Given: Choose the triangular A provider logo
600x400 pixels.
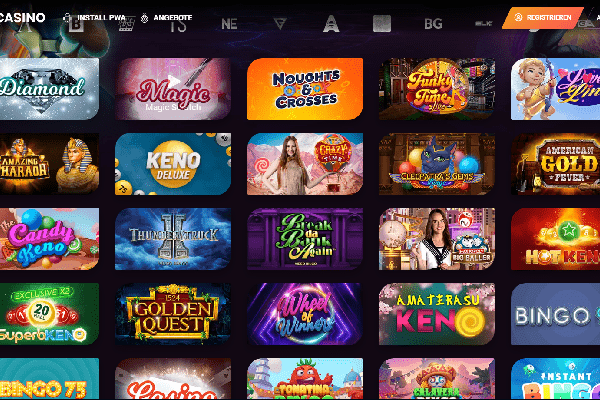Looking at the screenshot, I should tap(331, 24).
